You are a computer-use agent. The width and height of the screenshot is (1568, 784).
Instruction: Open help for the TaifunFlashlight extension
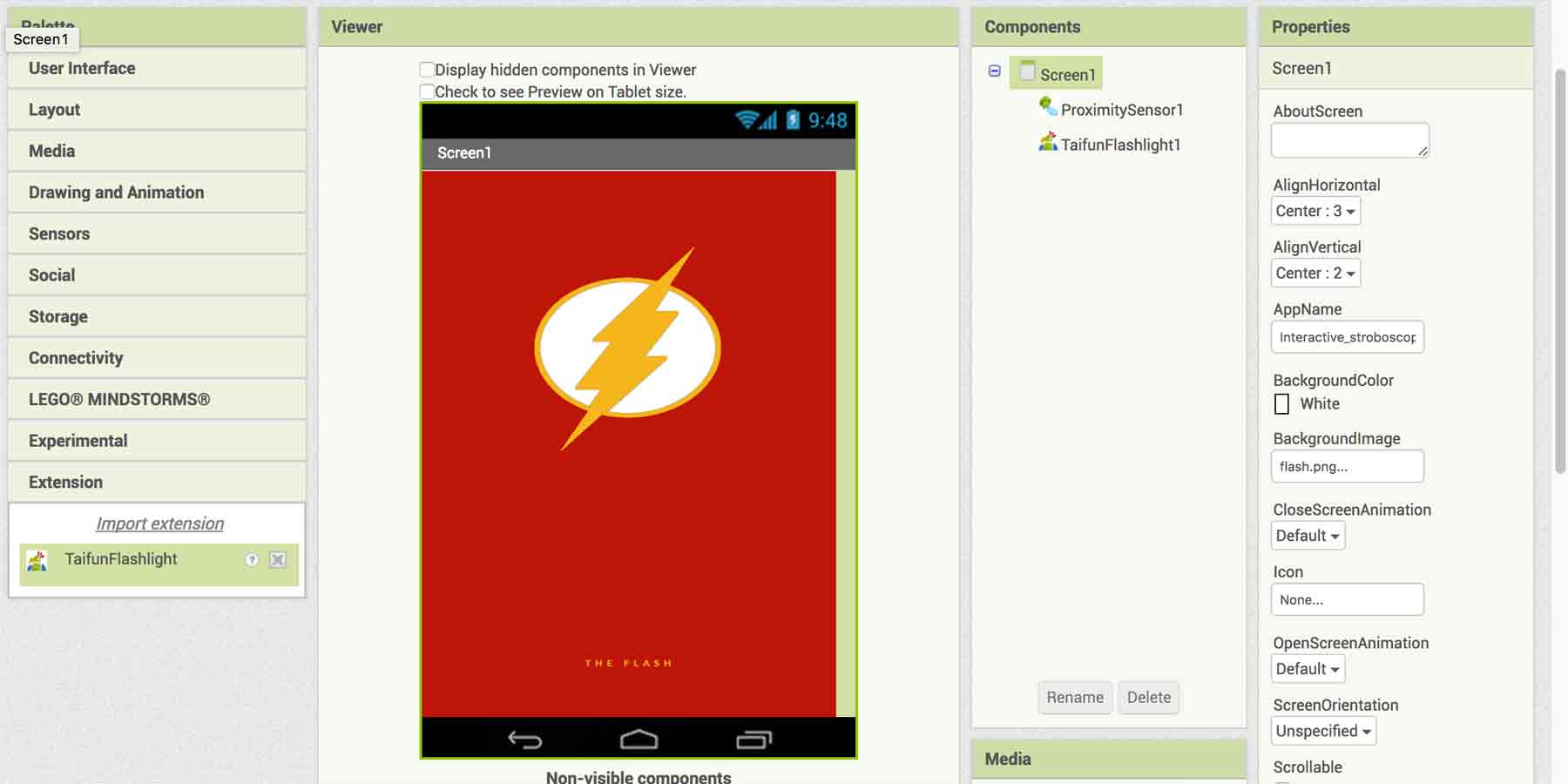tap(252, 560)
